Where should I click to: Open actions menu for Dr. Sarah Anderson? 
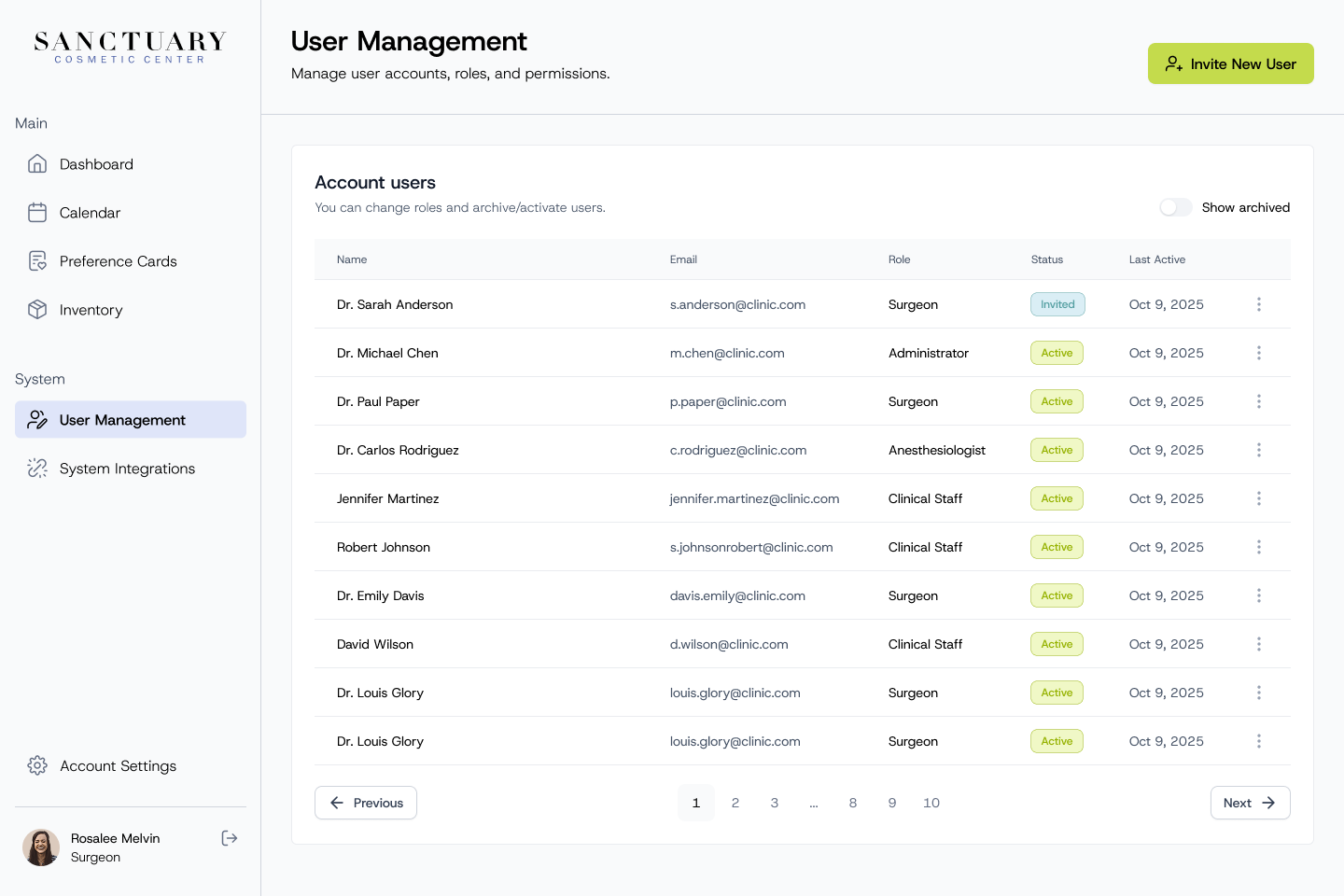pyautogui.click(x=1259, y=304)
